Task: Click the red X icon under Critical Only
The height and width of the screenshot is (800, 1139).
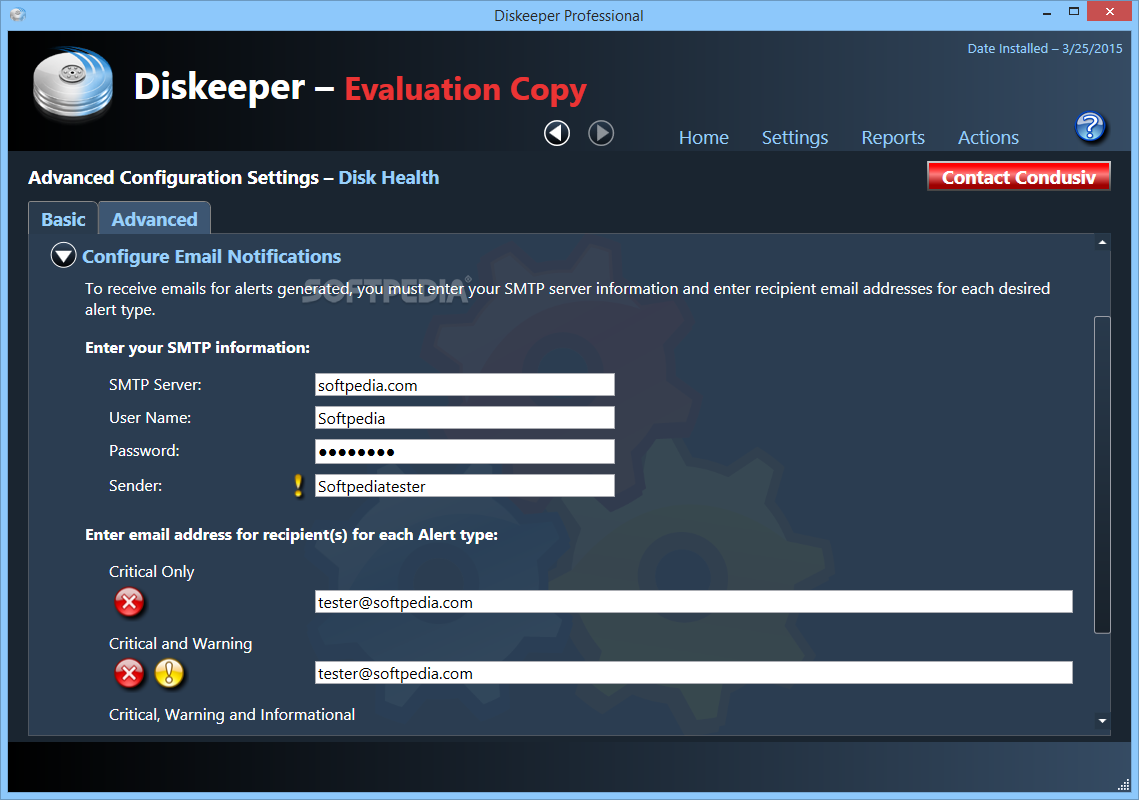Action: click(x=129, y=602)
